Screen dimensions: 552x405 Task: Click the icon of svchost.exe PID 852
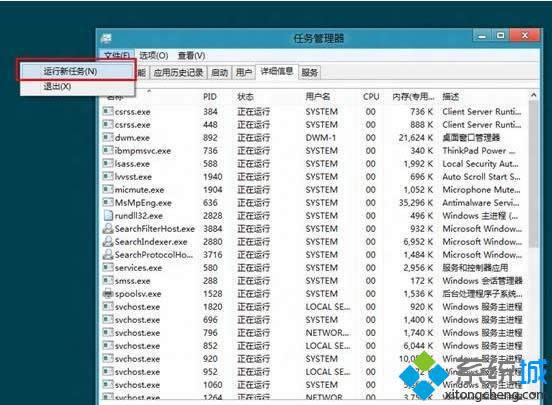click(108, 345)
